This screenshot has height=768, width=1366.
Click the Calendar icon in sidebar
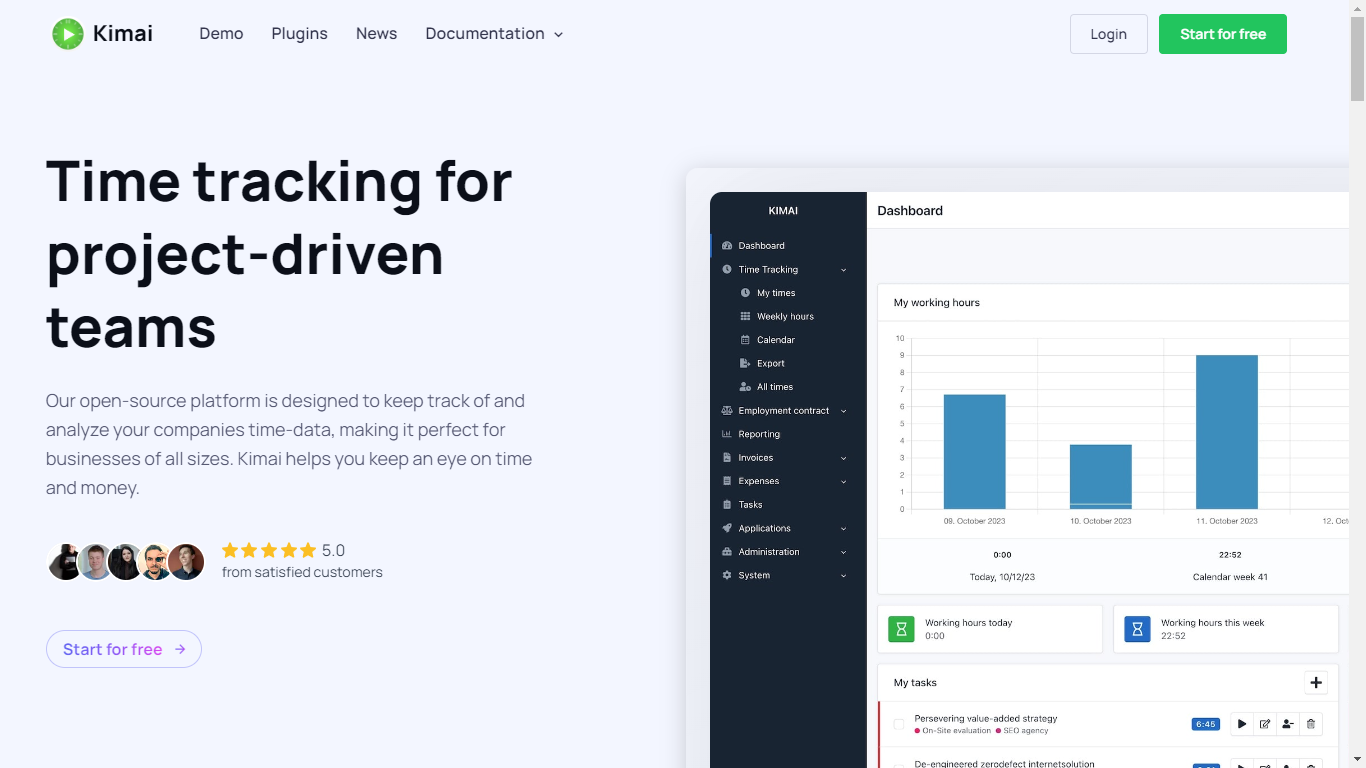[745, 340]
